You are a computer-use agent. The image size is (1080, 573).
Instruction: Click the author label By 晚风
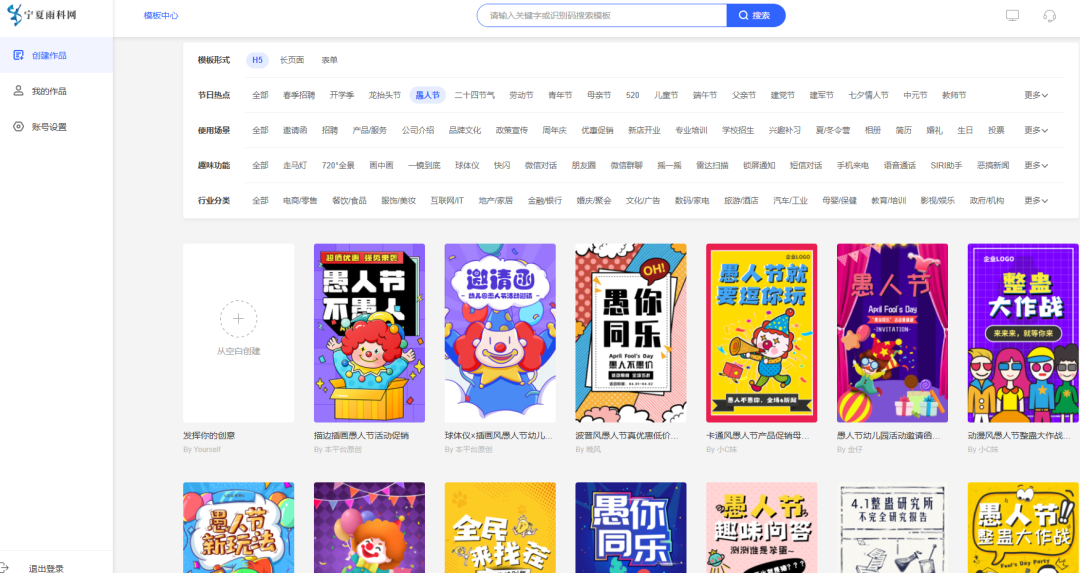coord(589,449)
